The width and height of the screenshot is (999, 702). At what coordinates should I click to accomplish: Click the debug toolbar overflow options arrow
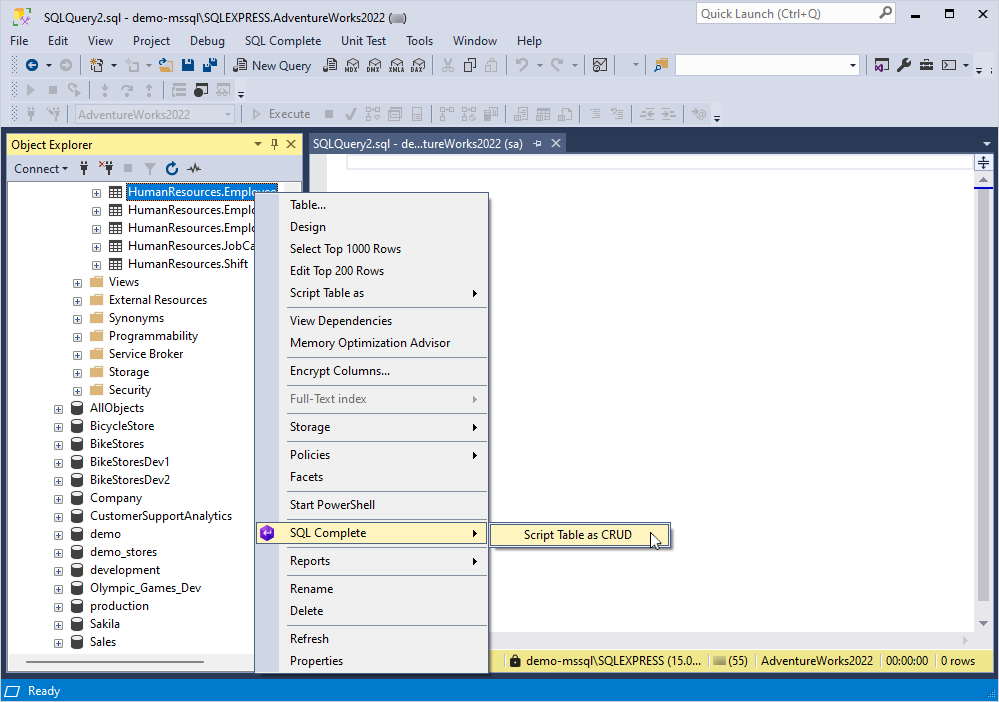click(240, 95)
